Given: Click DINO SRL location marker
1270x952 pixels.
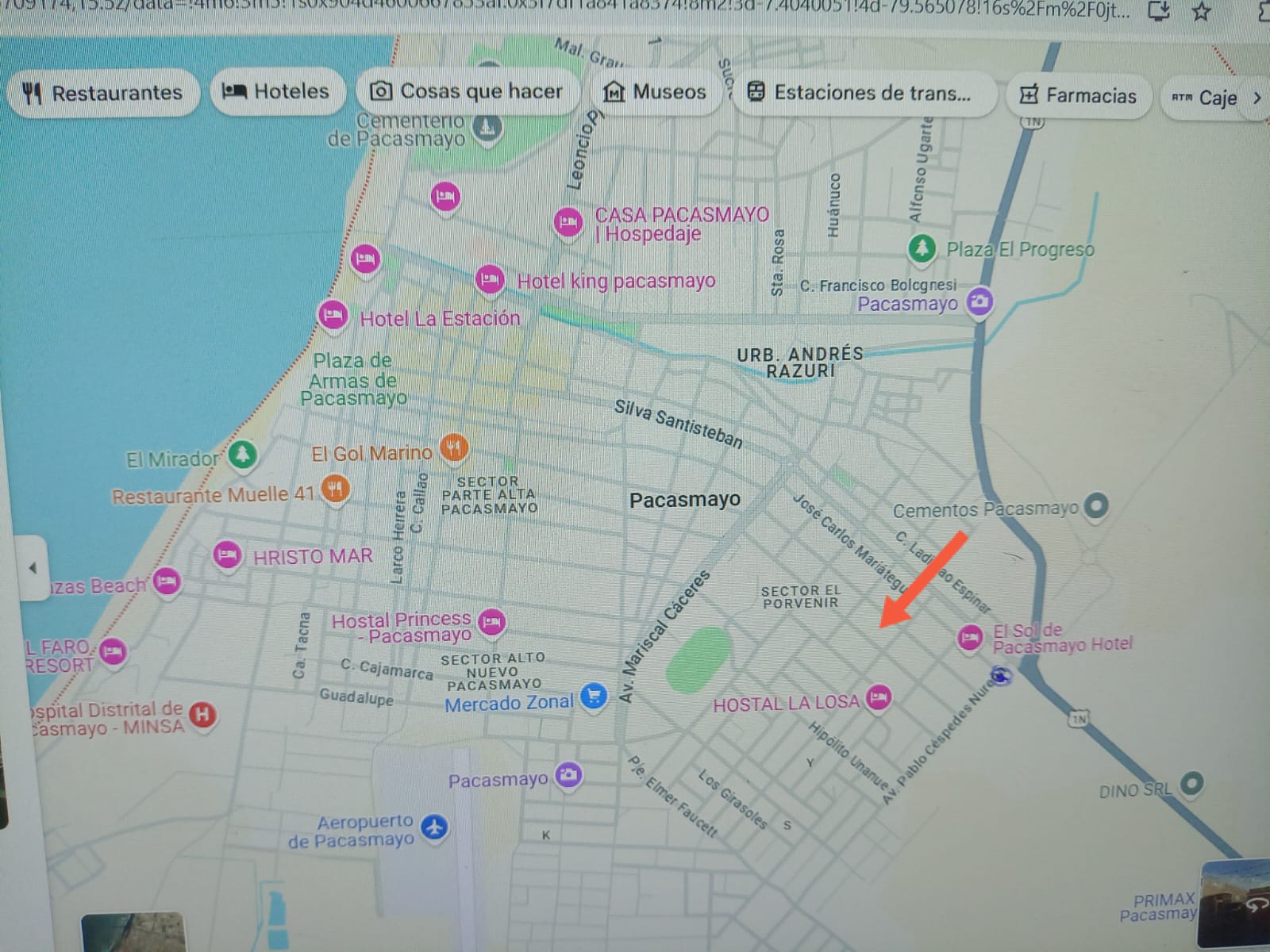Looking at the screenshot, I should [1191, 785].
